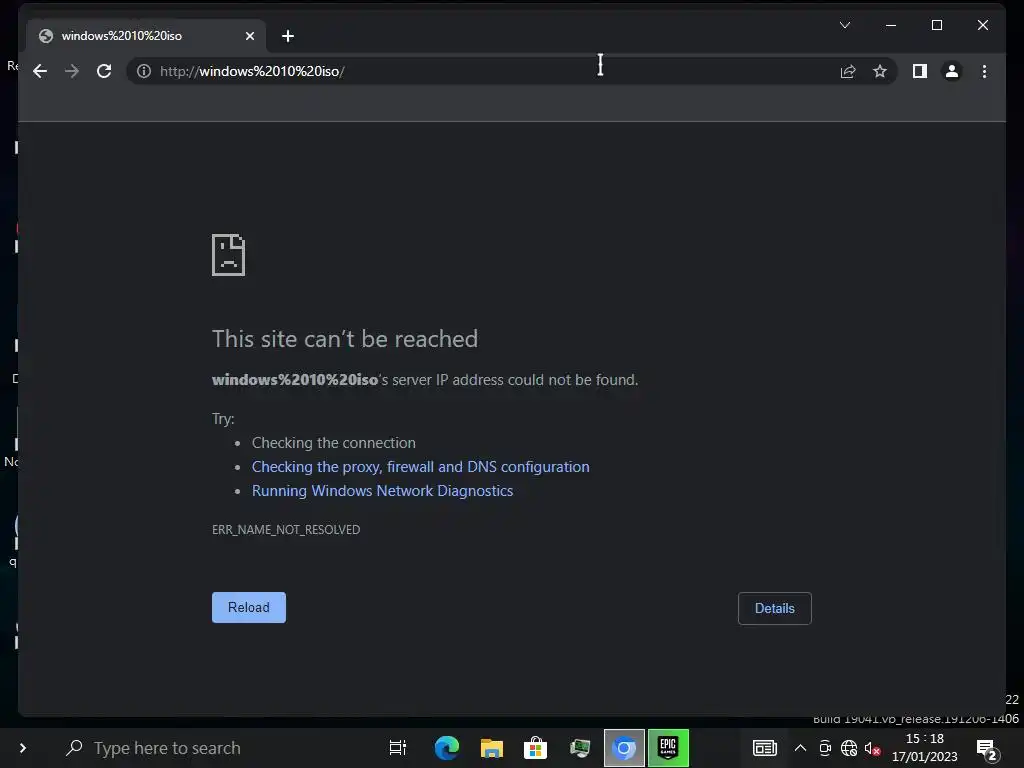Open File Explorer from the taskbar
1024x768 pixels.
pos(492,748)
